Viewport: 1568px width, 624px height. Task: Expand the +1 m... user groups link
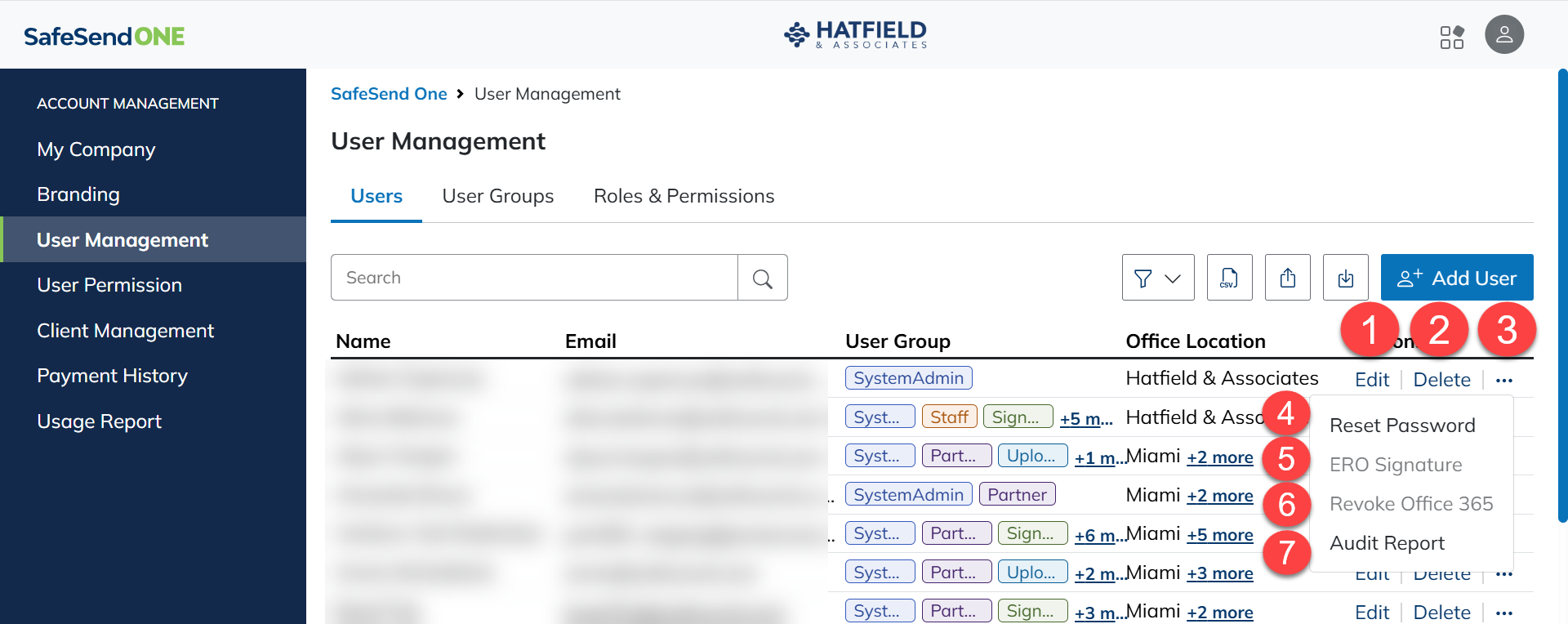(x=1101, y=457)
